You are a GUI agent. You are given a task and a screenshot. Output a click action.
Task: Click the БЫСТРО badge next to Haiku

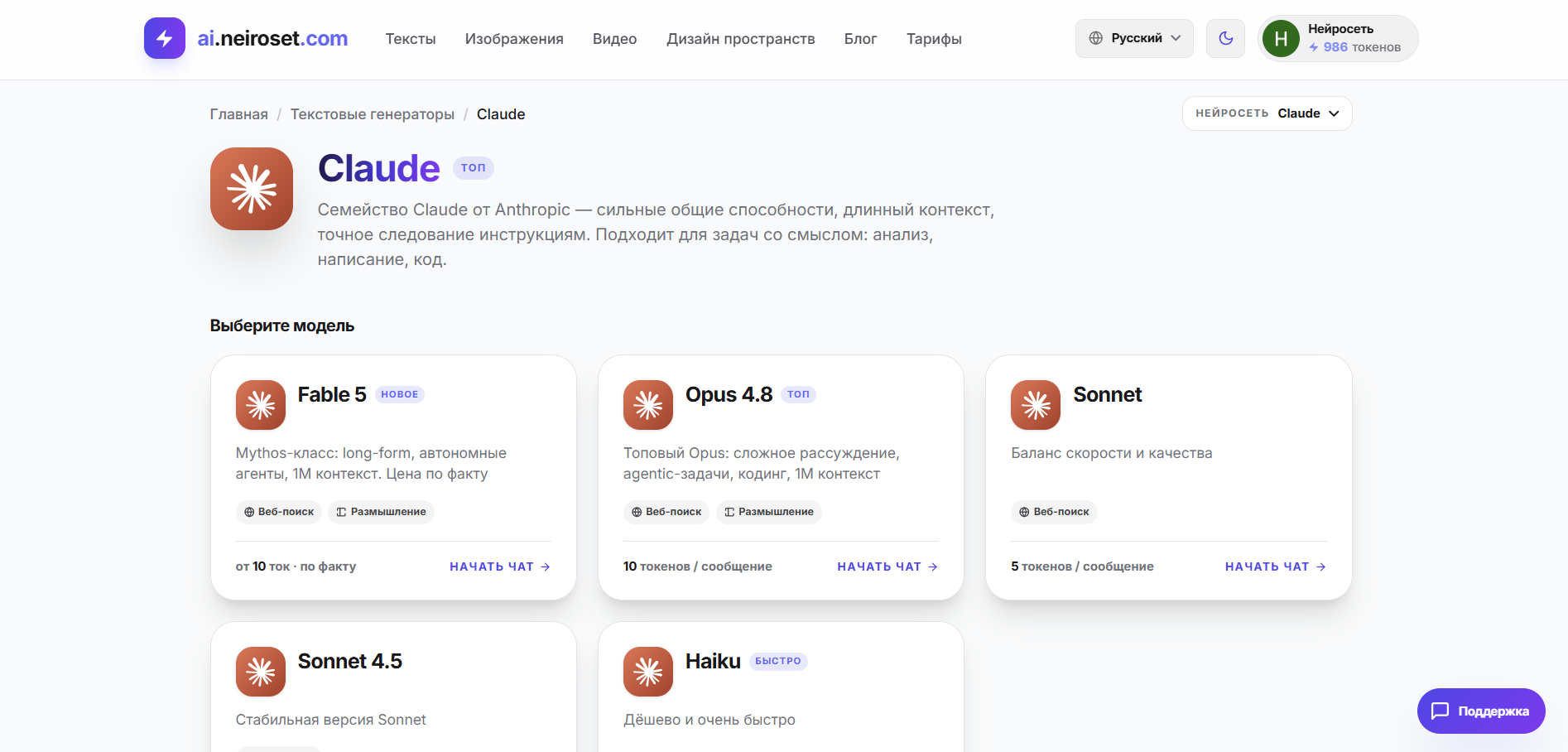(x=778, y=661)
